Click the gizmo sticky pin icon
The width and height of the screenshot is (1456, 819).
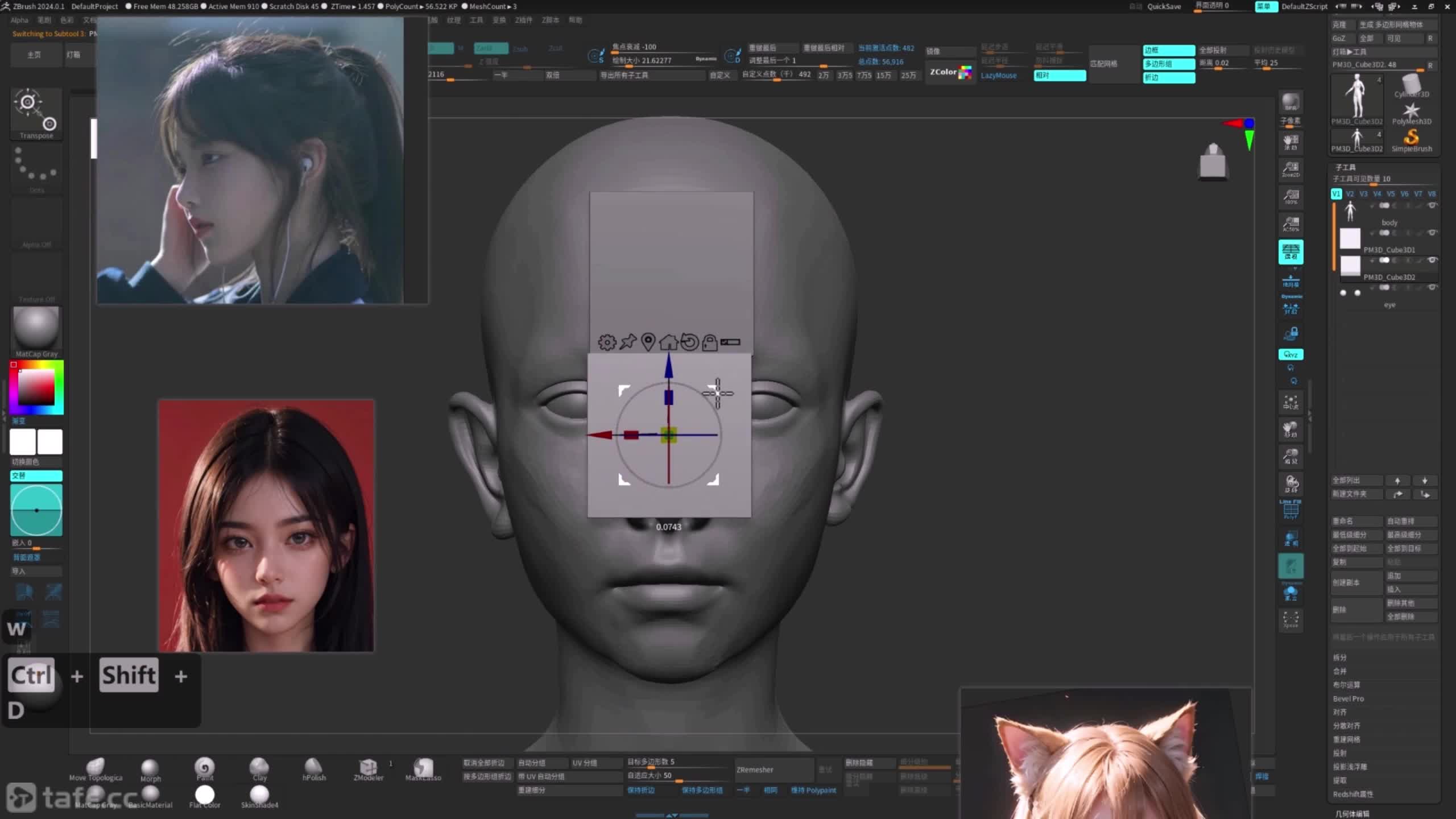pos(628,342)
